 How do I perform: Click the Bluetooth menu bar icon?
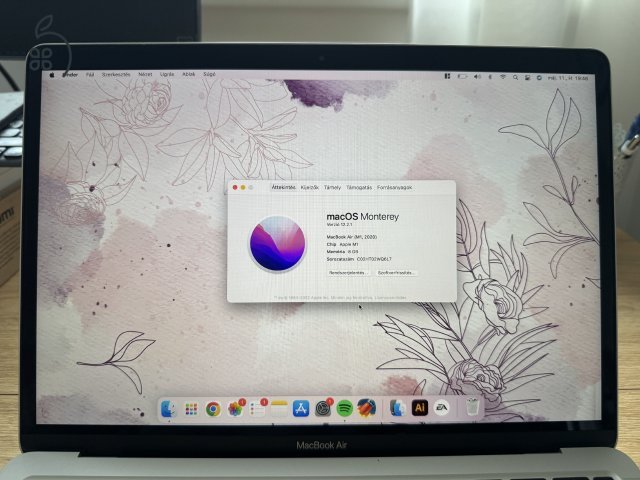(x=490, y=77)
